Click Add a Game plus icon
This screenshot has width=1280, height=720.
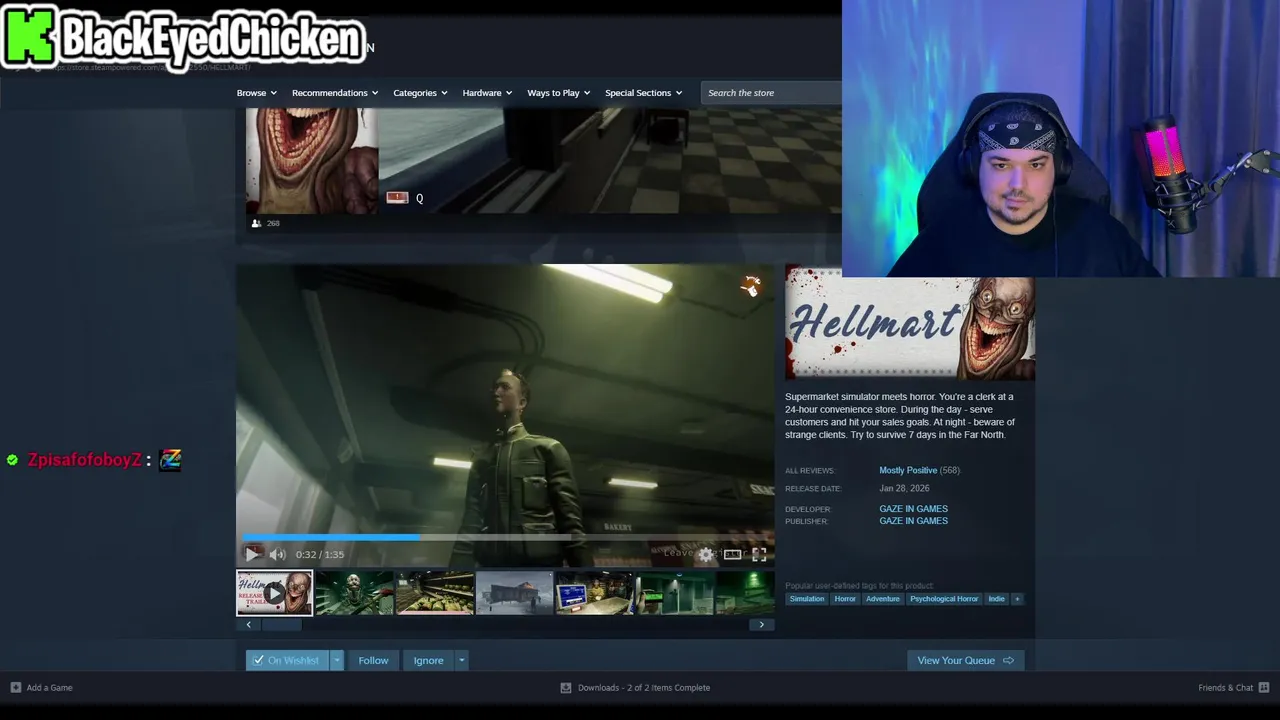tap(15, 687)
